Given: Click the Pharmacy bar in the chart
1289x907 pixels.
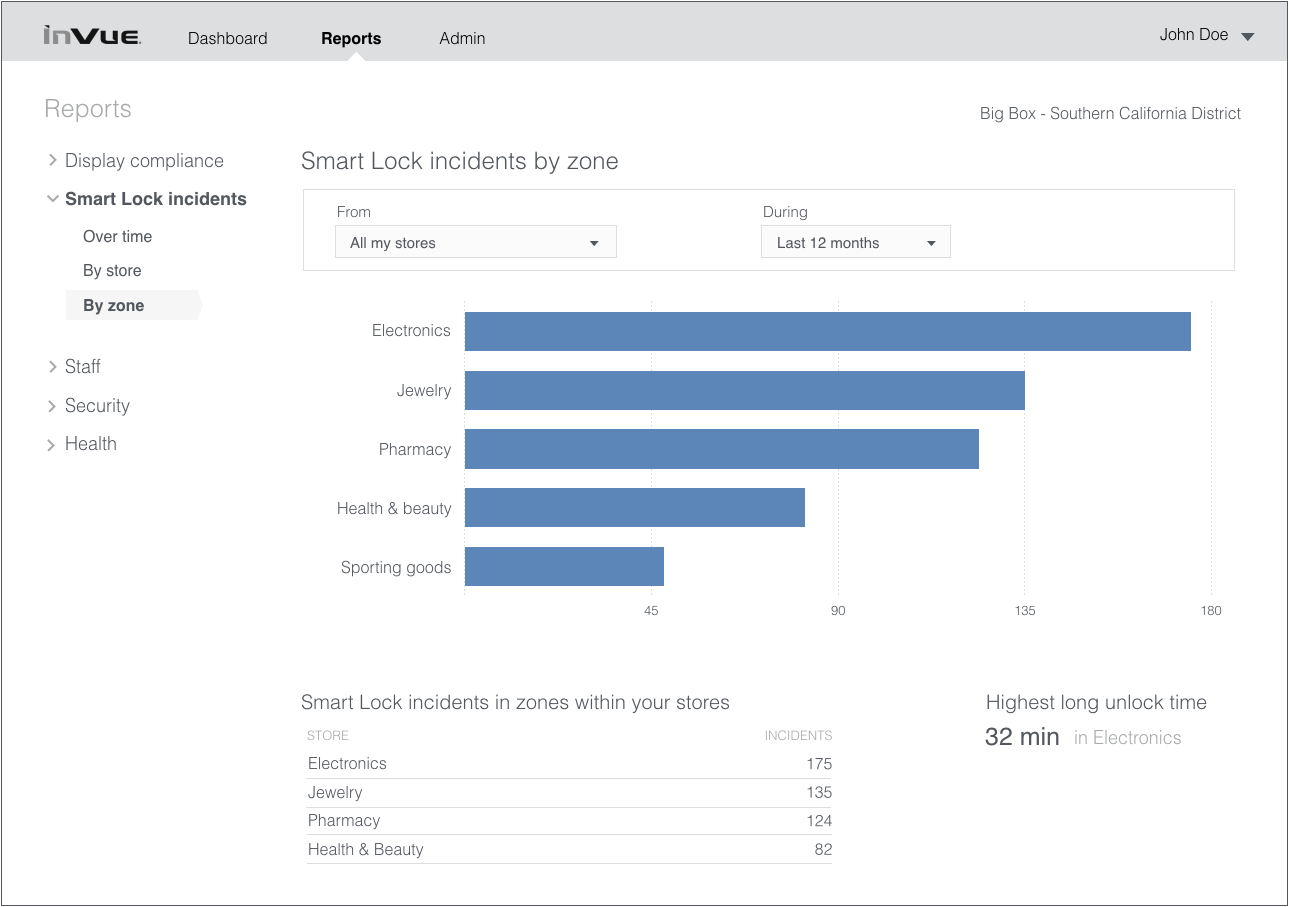Looking at the screenshot, I should click(x=722, y=449).
